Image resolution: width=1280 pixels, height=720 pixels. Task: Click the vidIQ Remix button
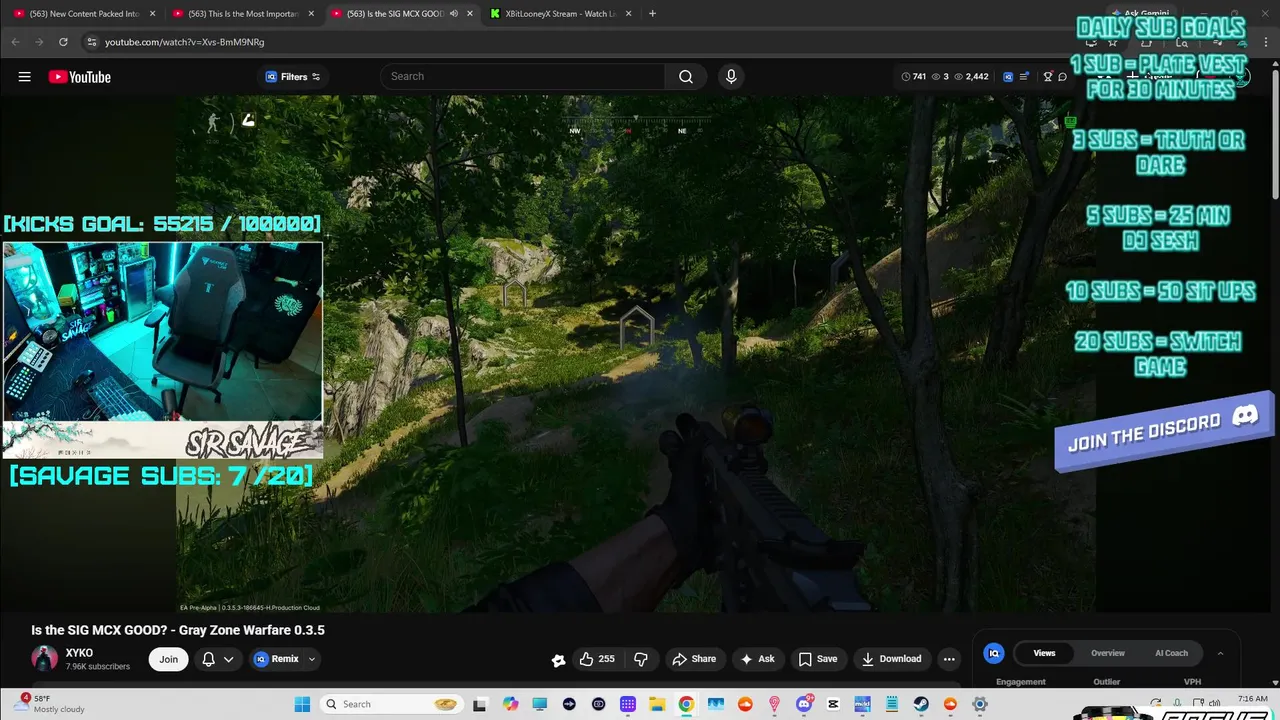(x=277, y=659)
